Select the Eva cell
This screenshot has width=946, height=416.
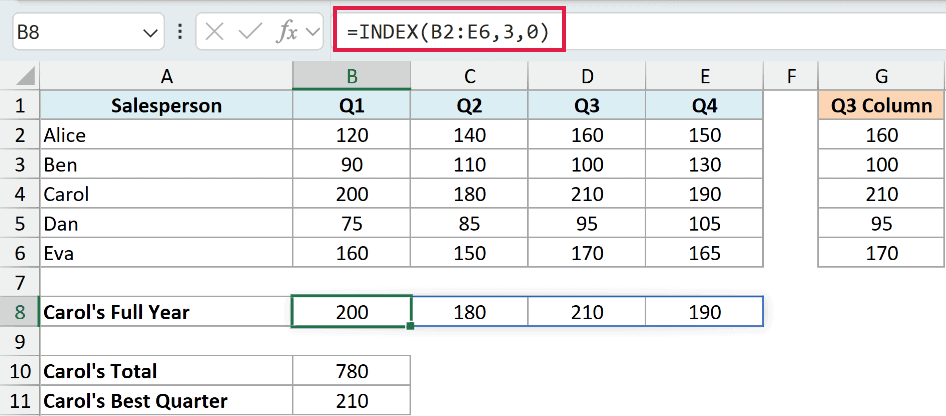167,253
